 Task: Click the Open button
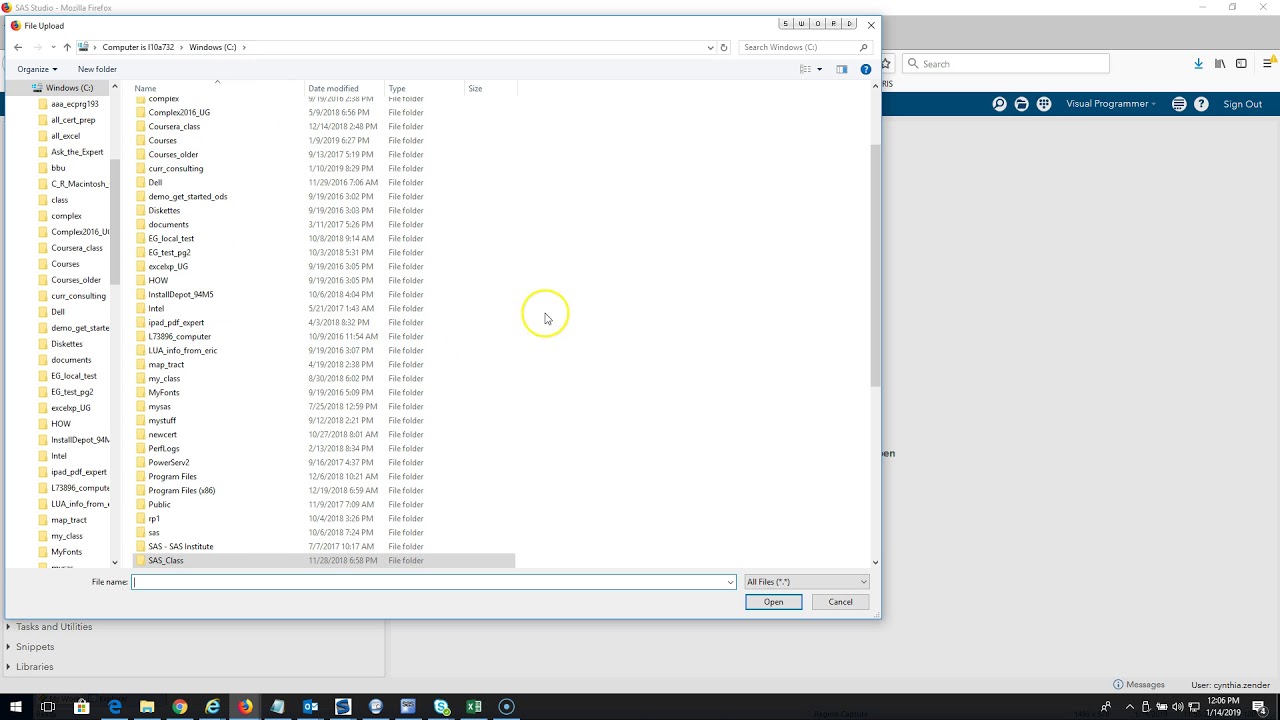pos(773,602)
